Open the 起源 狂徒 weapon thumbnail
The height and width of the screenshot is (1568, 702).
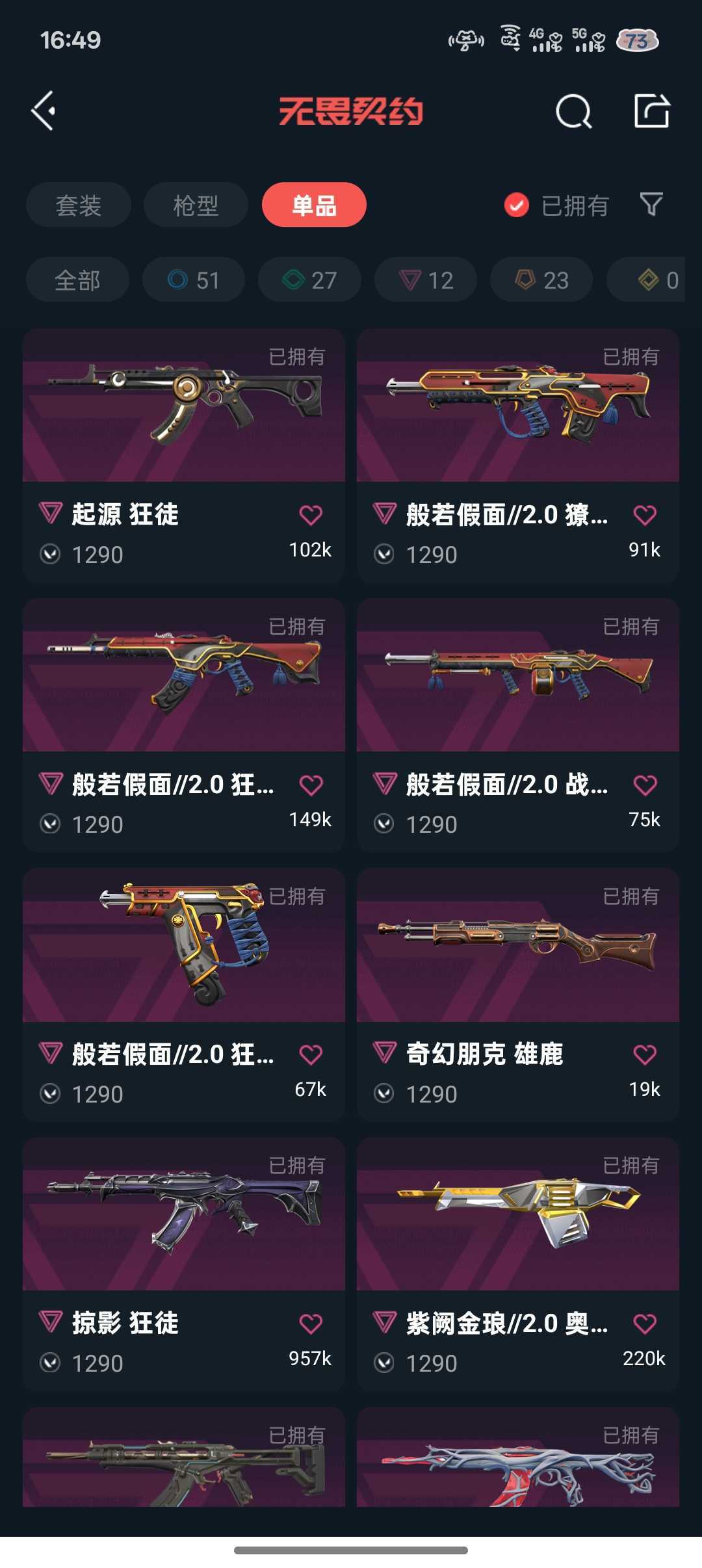[184, 405]
